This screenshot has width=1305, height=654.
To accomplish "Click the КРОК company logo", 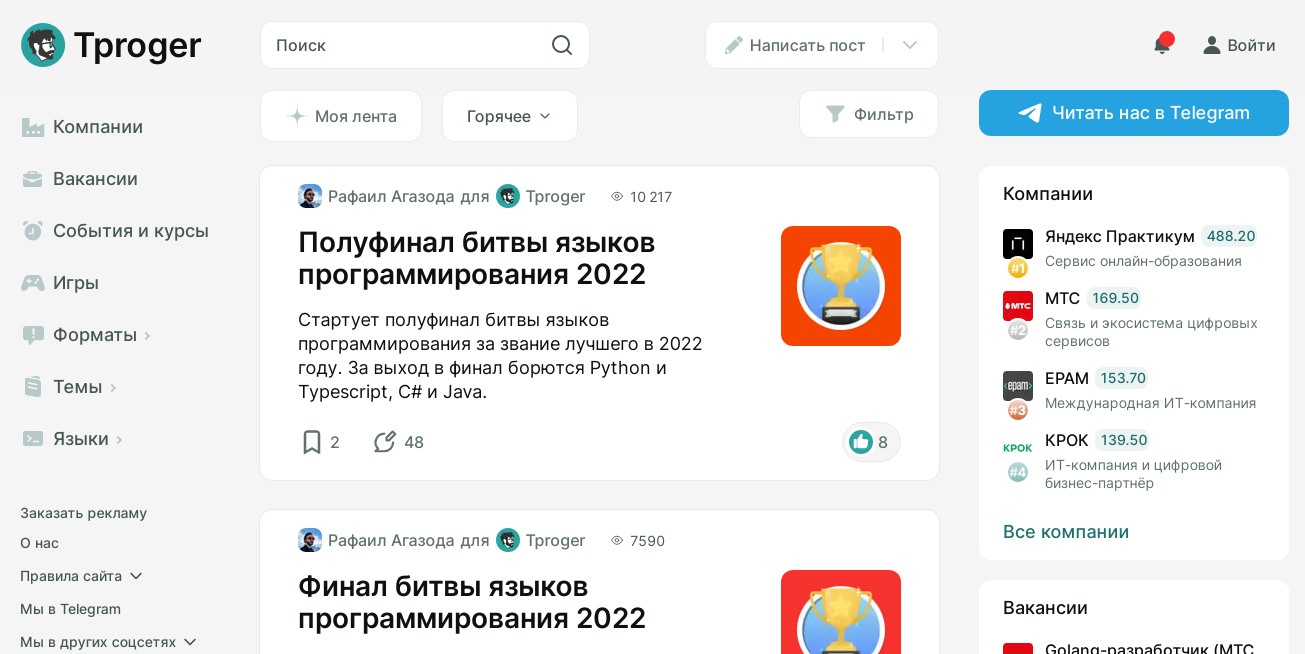I will [1018, 448].
